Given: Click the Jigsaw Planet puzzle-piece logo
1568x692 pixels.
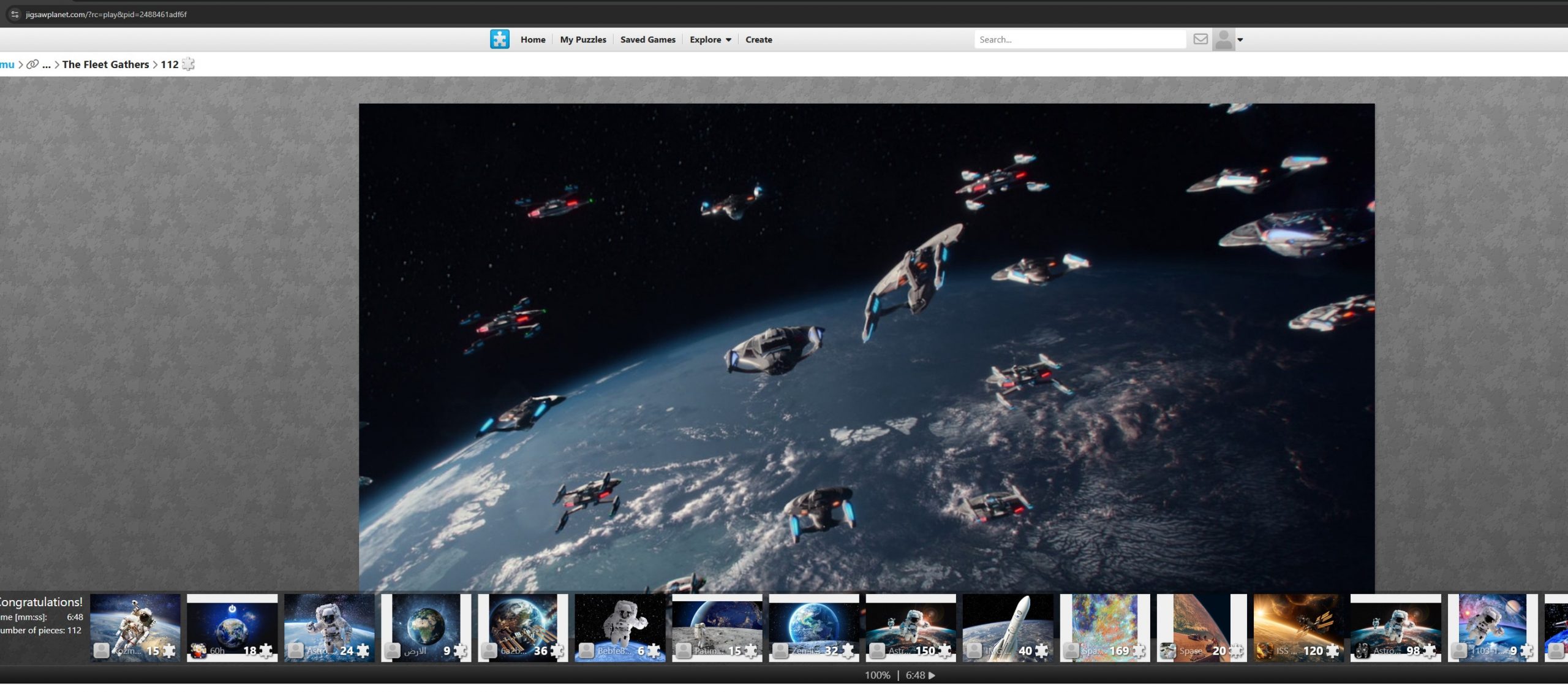Looking at the screenshot, I should point(499,39).
